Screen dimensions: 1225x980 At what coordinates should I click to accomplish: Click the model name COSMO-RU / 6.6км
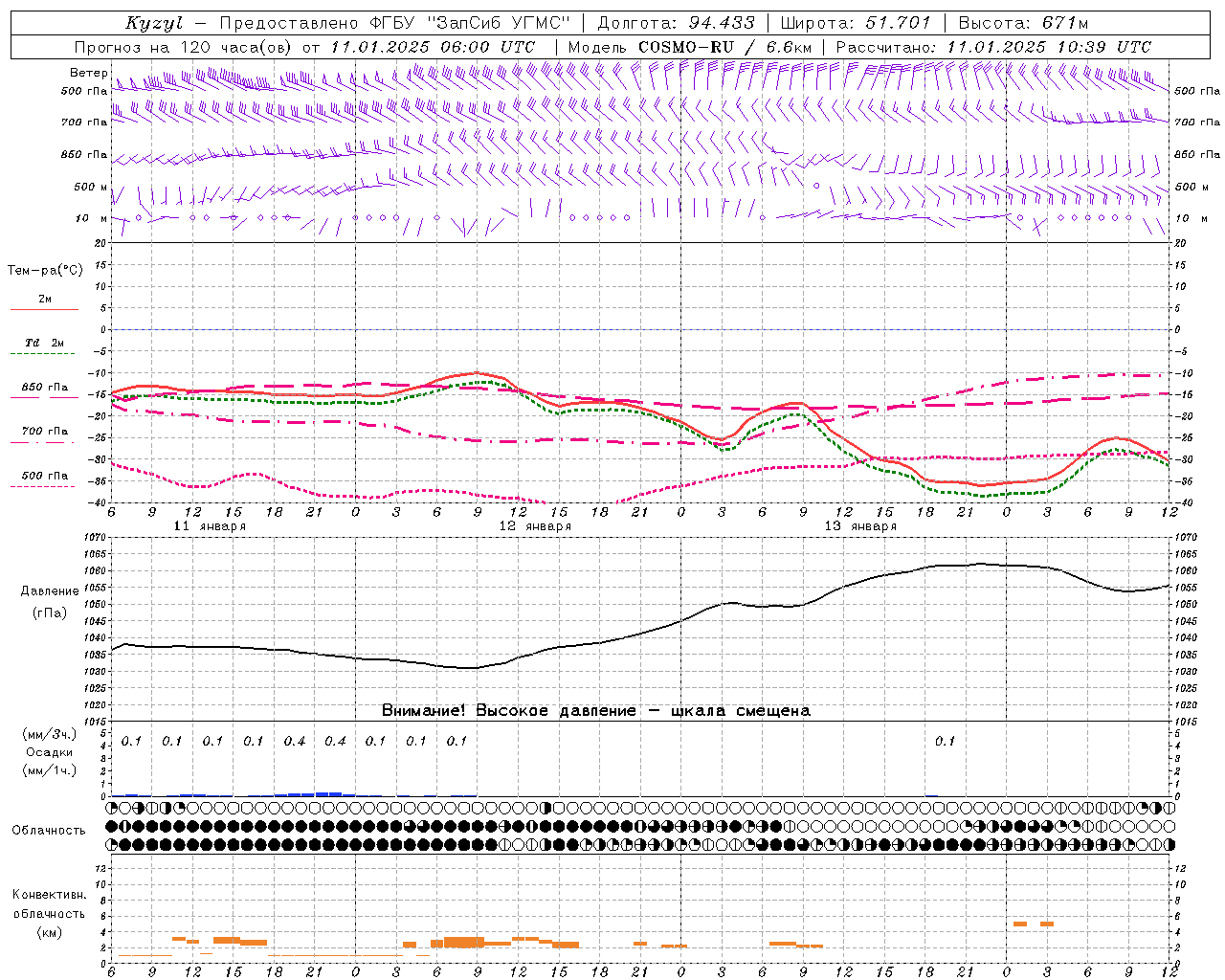pyautogui.click(x=724, y=46)
